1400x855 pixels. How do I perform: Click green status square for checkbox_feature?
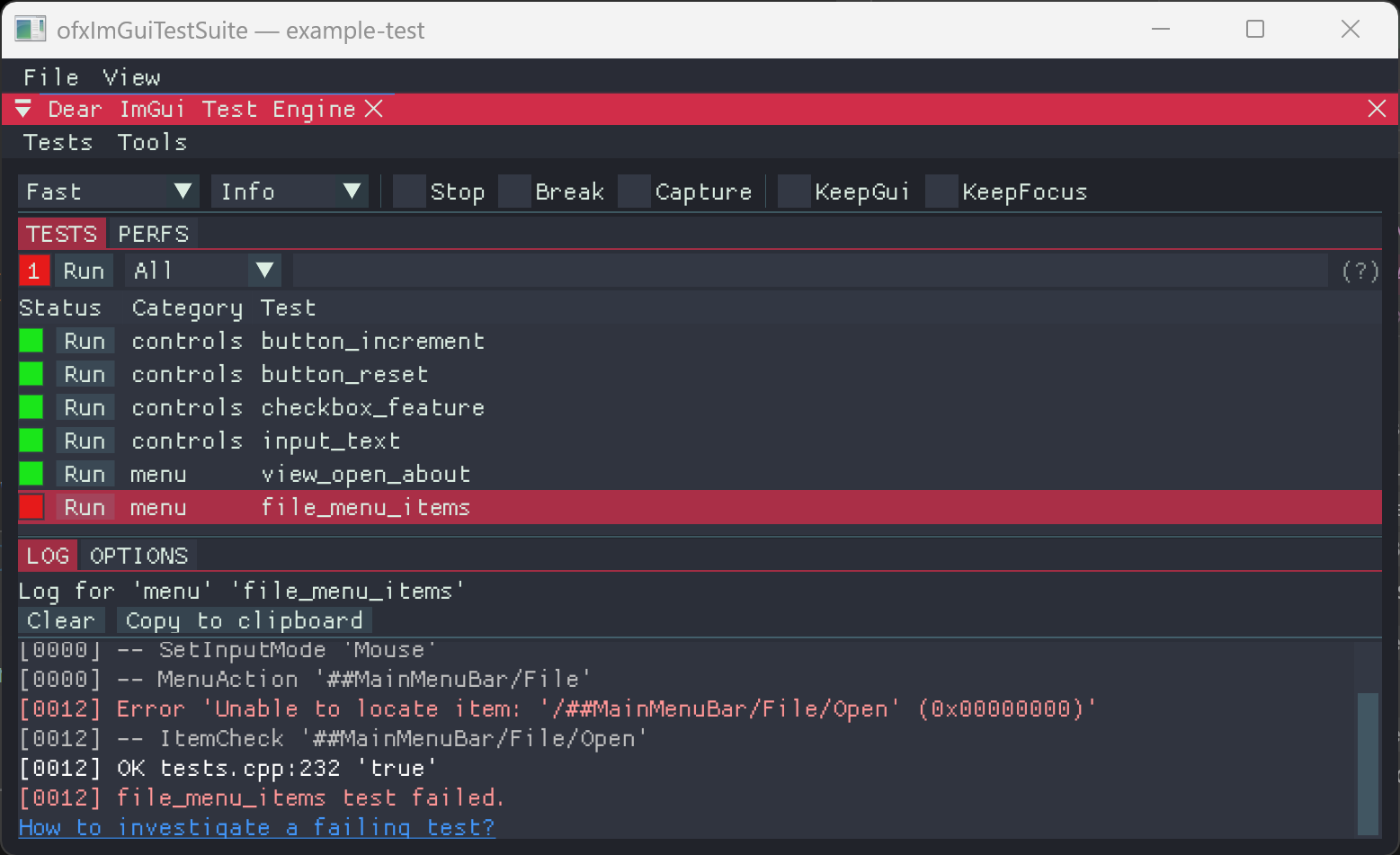[31, 407]
